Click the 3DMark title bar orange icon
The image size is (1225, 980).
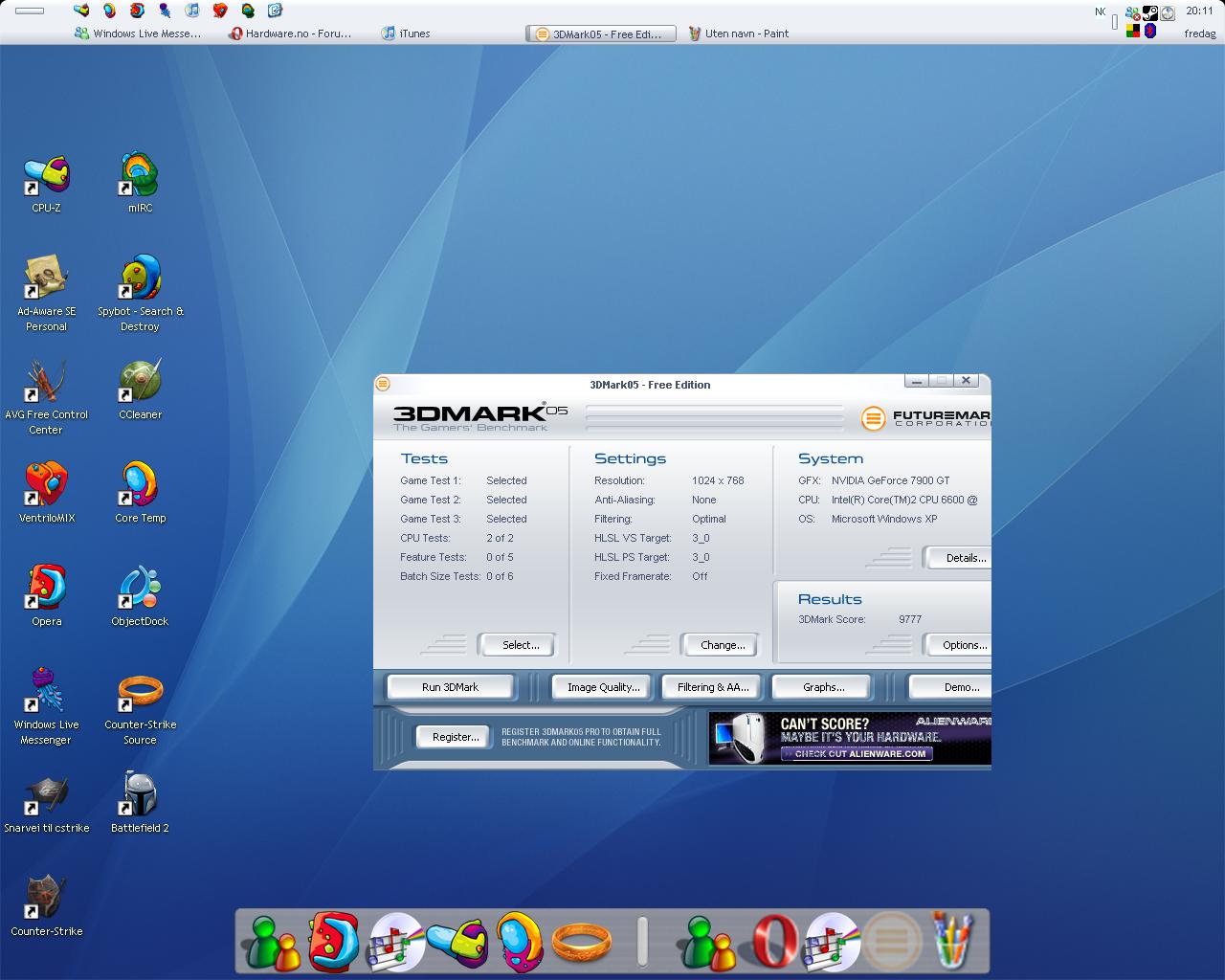click(x=383, y=384)
